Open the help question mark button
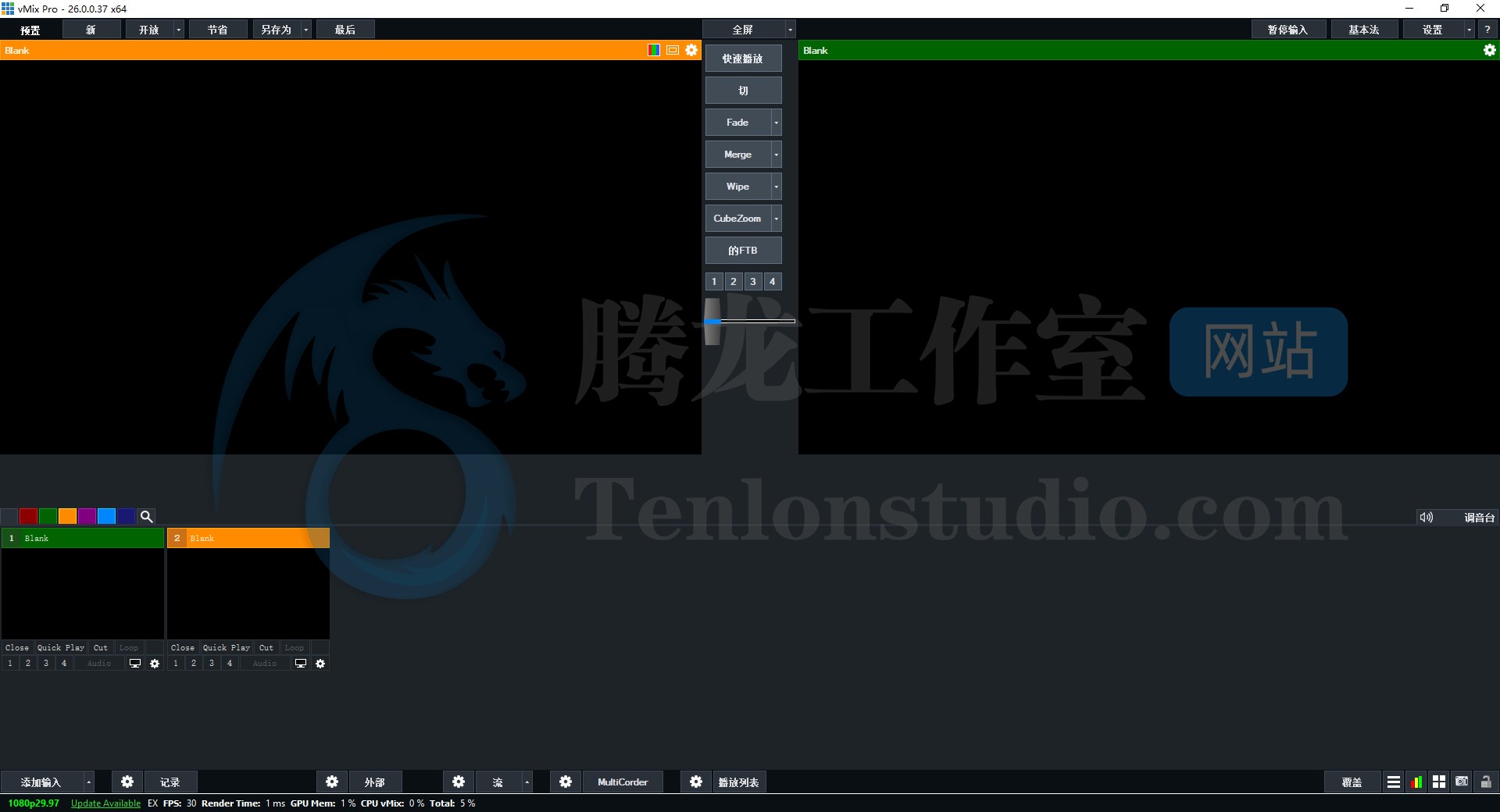This screenshot has width=1500, height=812. pos(1487,30)
